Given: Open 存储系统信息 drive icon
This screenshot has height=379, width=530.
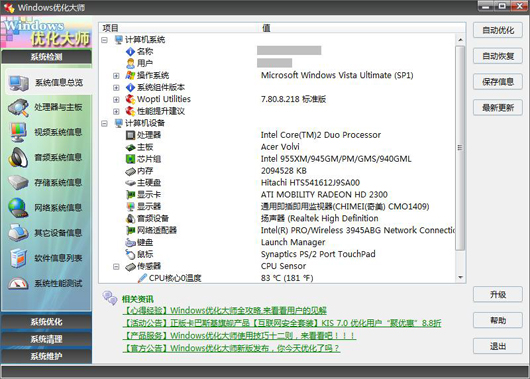Looking at the screenshot, I should point(19,183).
